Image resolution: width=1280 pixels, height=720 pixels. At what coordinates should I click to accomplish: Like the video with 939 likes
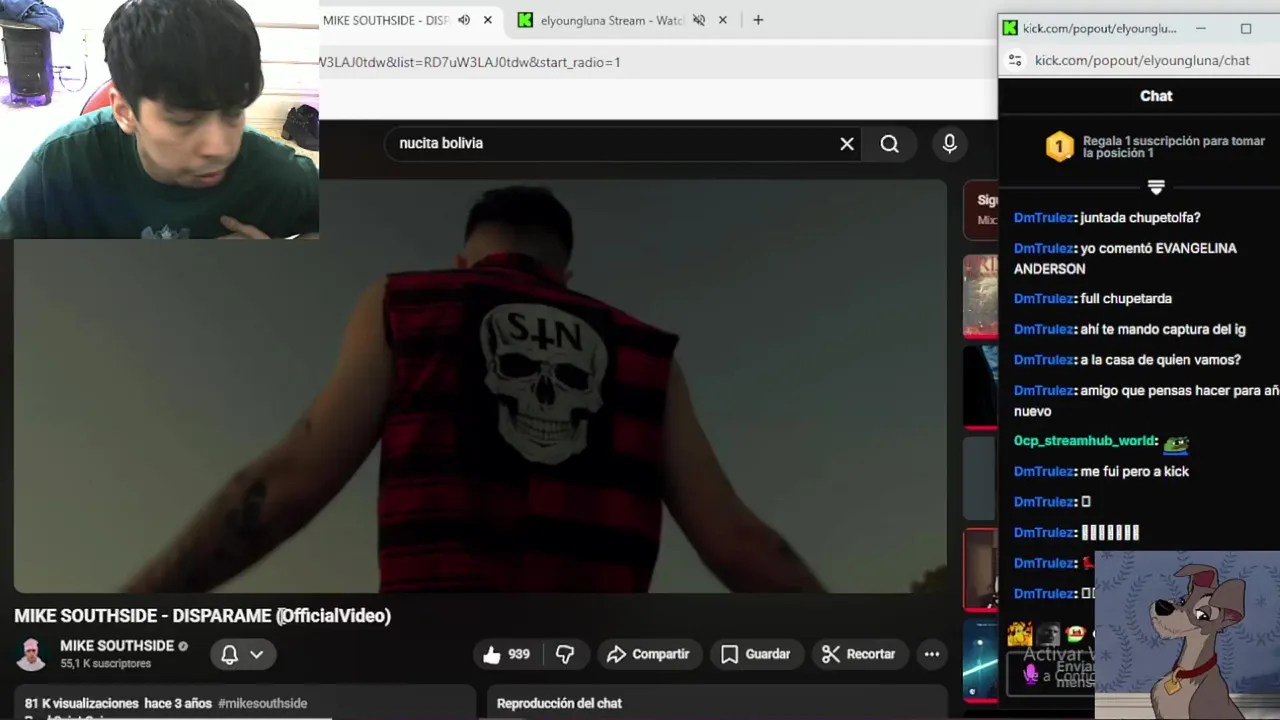tap(507, 654)
